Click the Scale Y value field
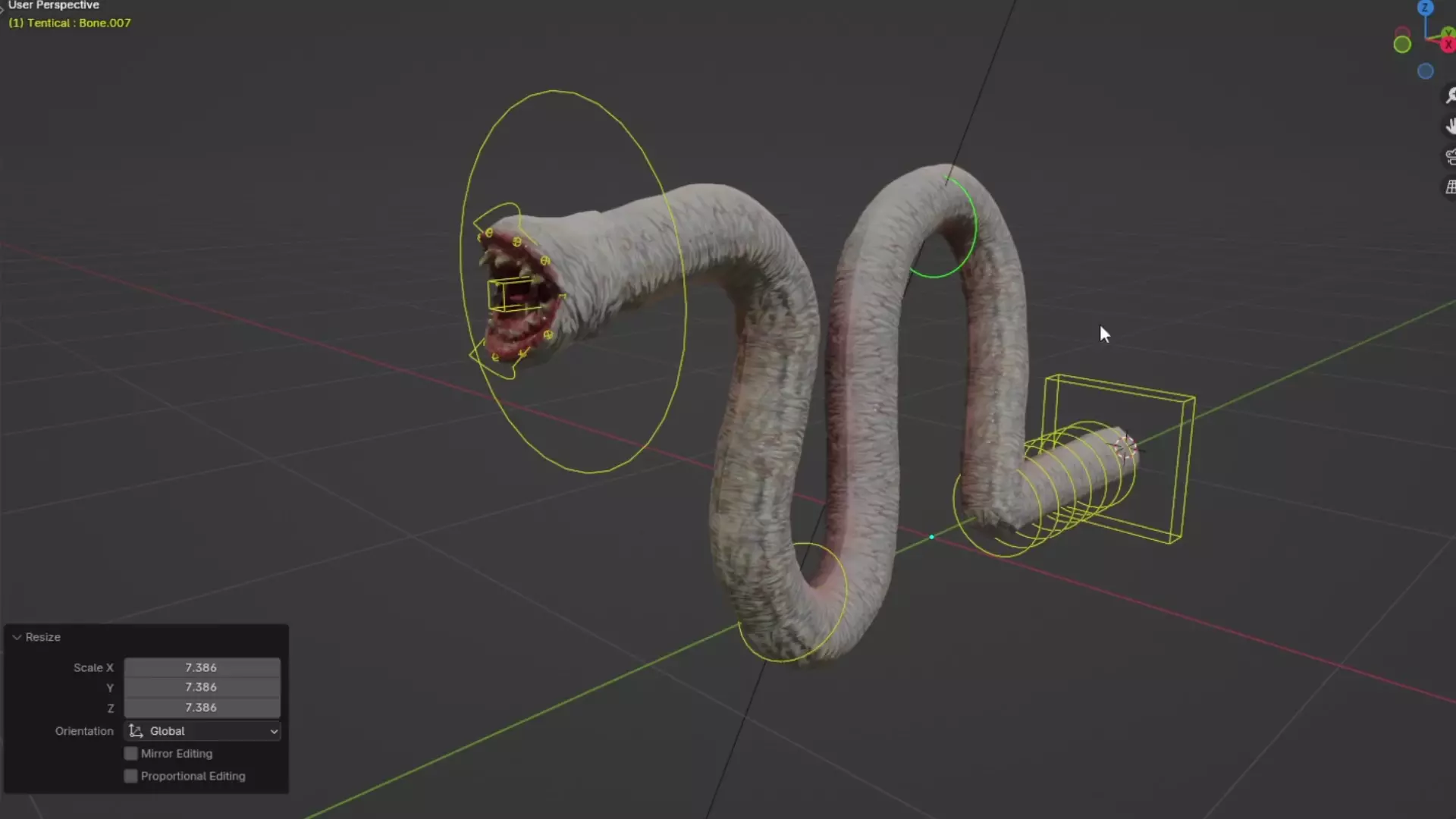 (x=202, y=687)
